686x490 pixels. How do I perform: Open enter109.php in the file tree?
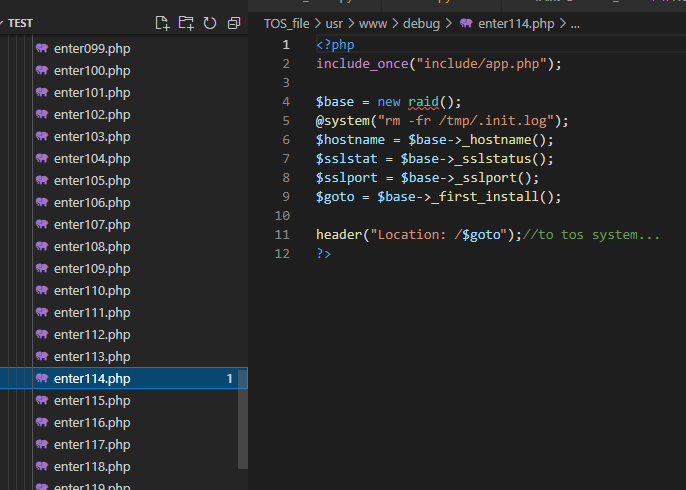(x=124, y=269)
